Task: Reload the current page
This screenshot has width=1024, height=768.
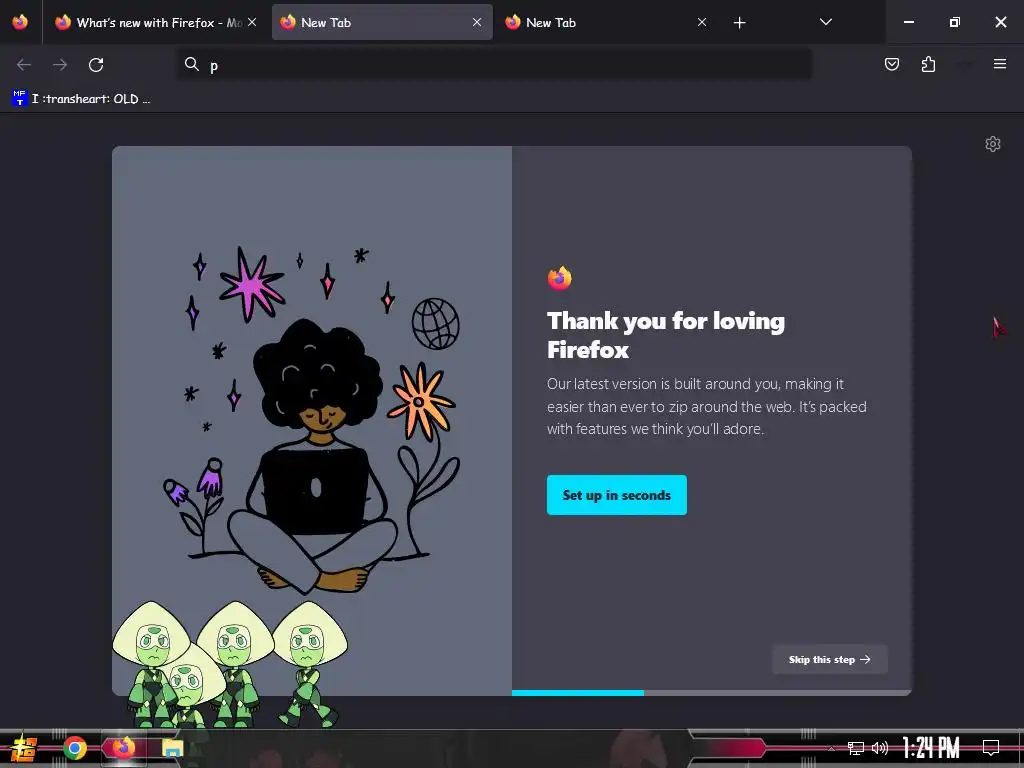Action: (x=96, y=65)
